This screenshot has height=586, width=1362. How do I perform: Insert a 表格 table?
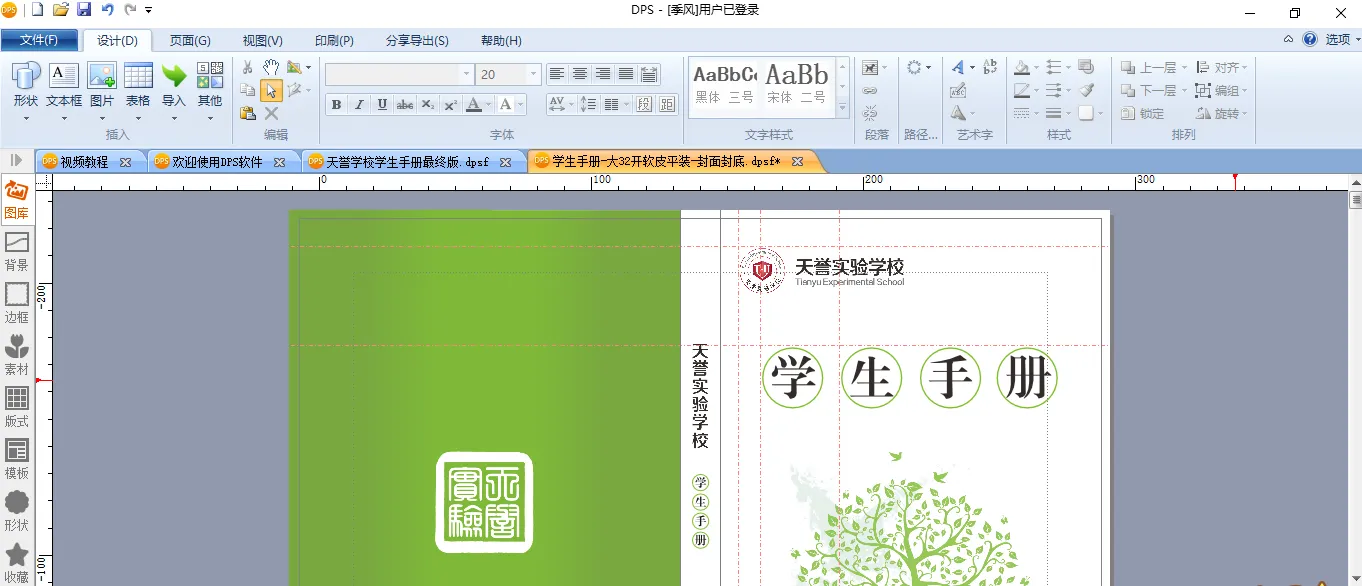(138, 85)
